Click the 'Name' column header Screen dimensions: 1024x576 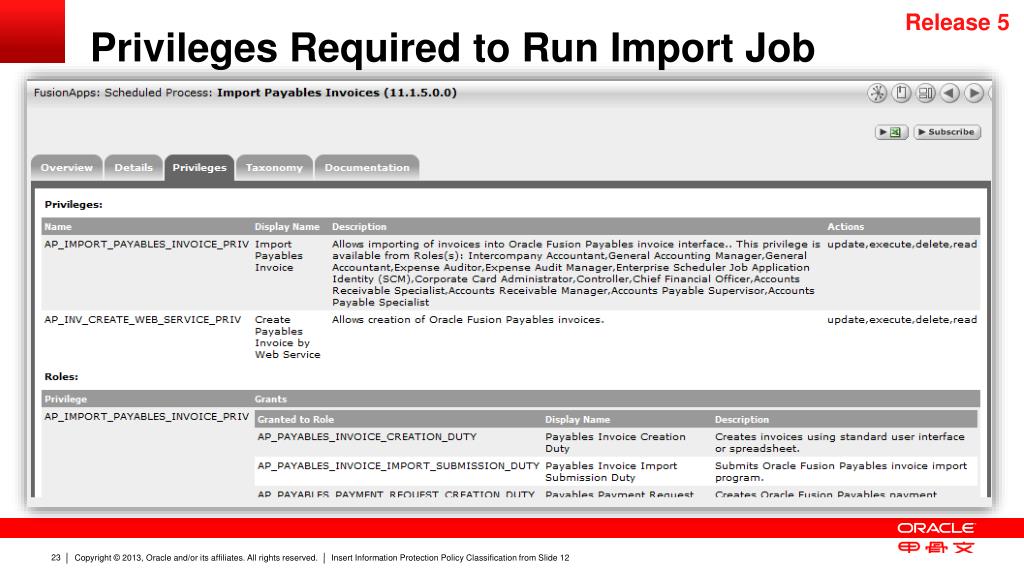click(58, 227)
